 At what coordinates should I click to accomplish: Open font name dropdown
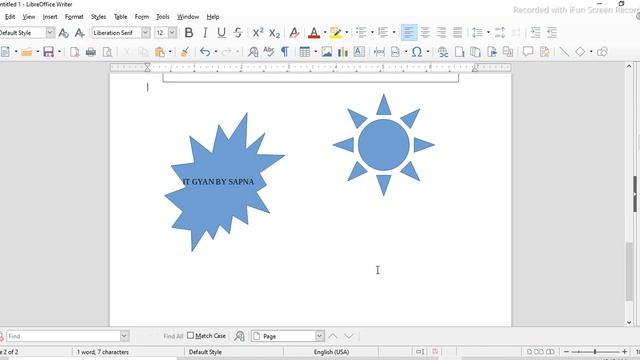[146, 33]
